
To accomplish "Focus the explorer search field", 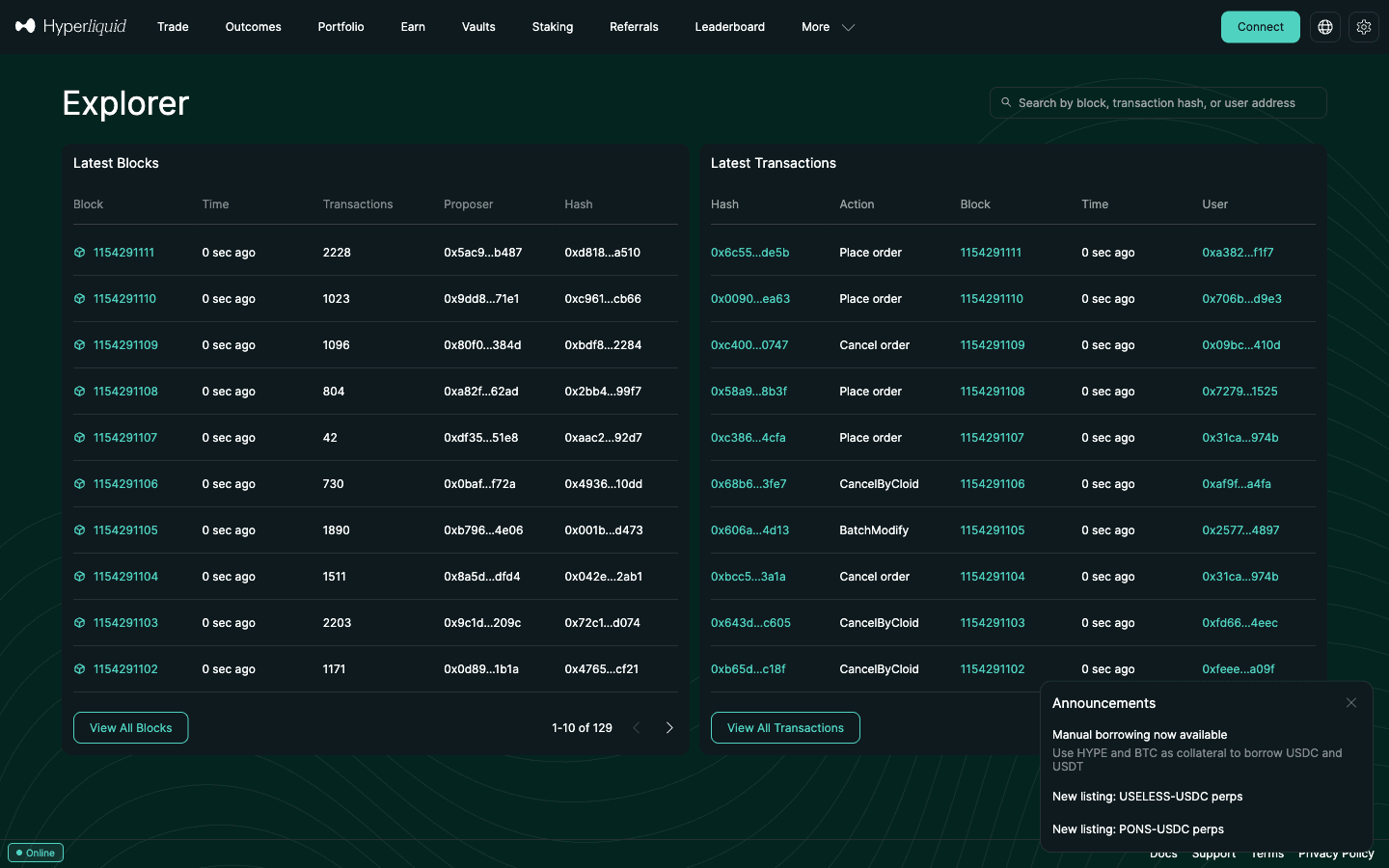I will (1157, 102).
